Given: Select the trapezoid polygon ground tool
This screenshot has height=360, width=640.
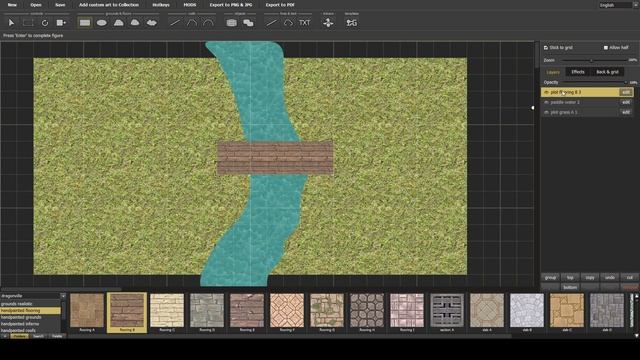Looking at the screenshot, I should tap(118, 23).
